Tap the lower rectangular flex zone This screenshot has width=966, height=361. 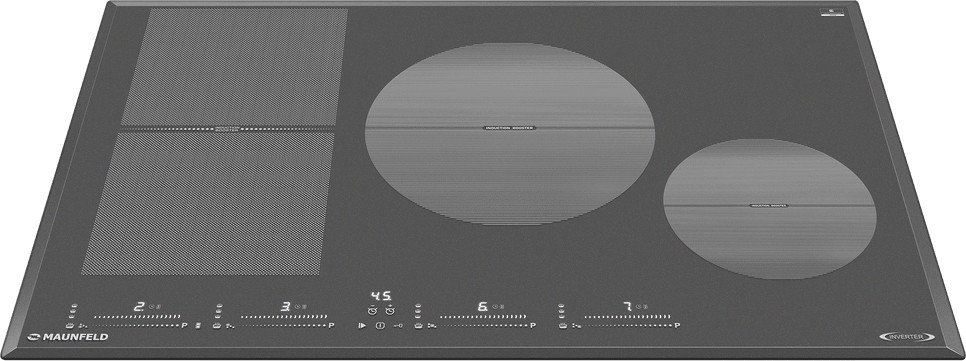[x=209, y=204]
